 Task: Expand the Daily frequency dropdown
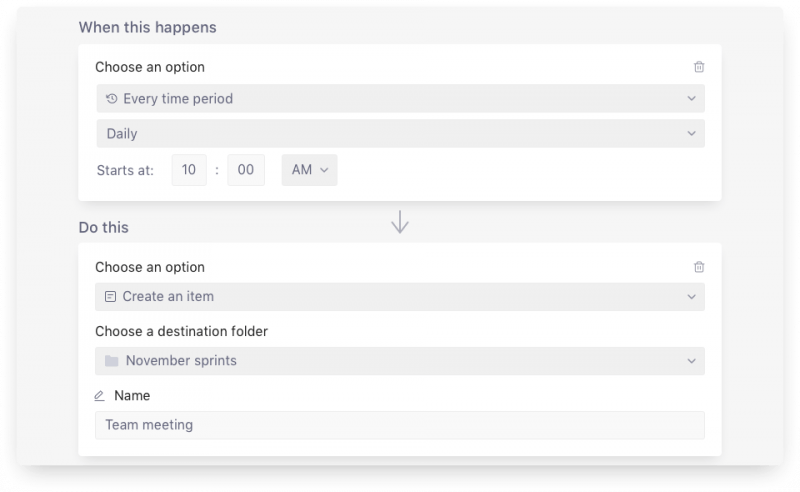coord(401,134)
